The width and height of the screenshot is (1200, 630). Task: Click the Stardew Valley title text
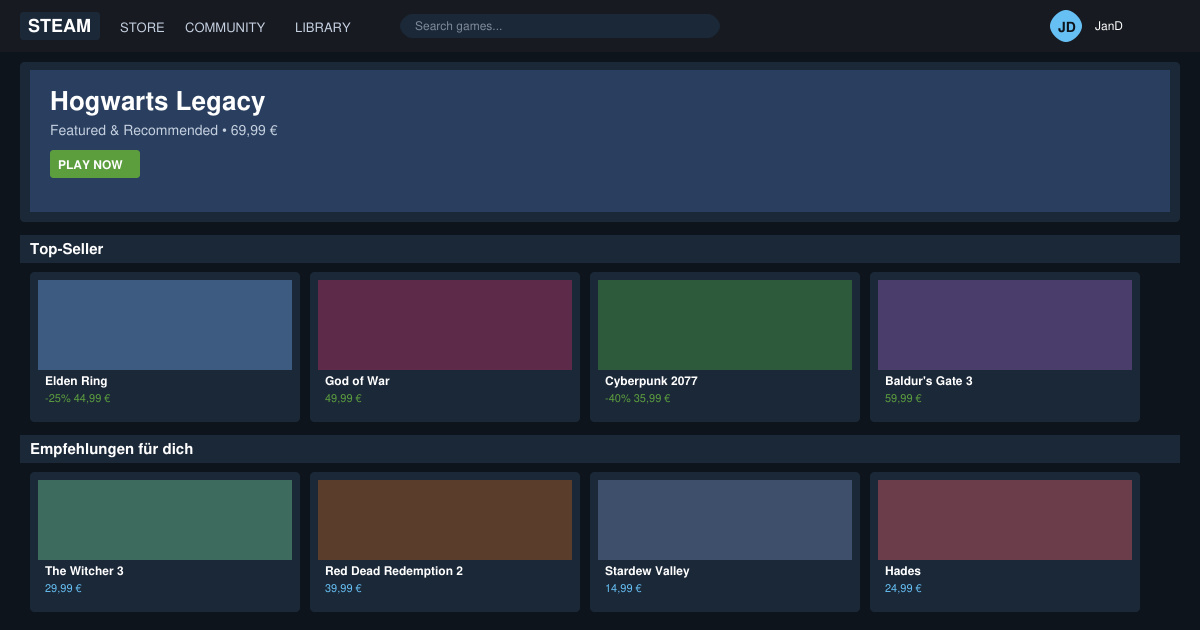647,571
